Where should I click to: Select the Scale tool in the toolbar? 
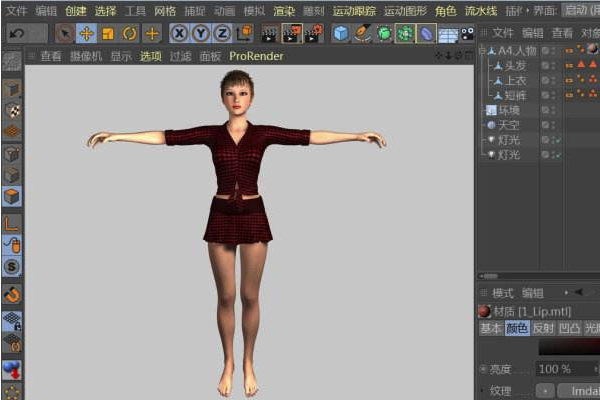[108, 33]
